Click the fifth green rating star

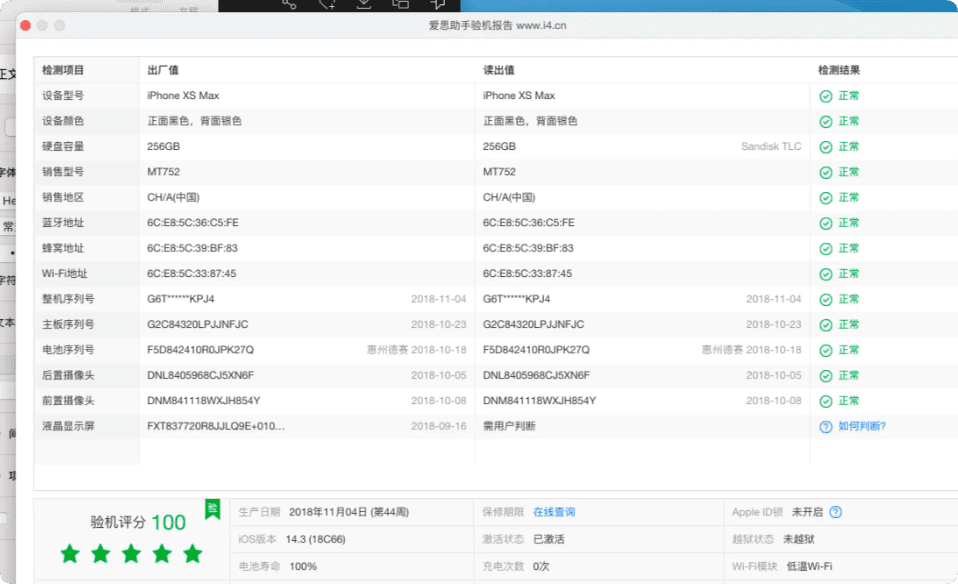click(x=192, y=553)
